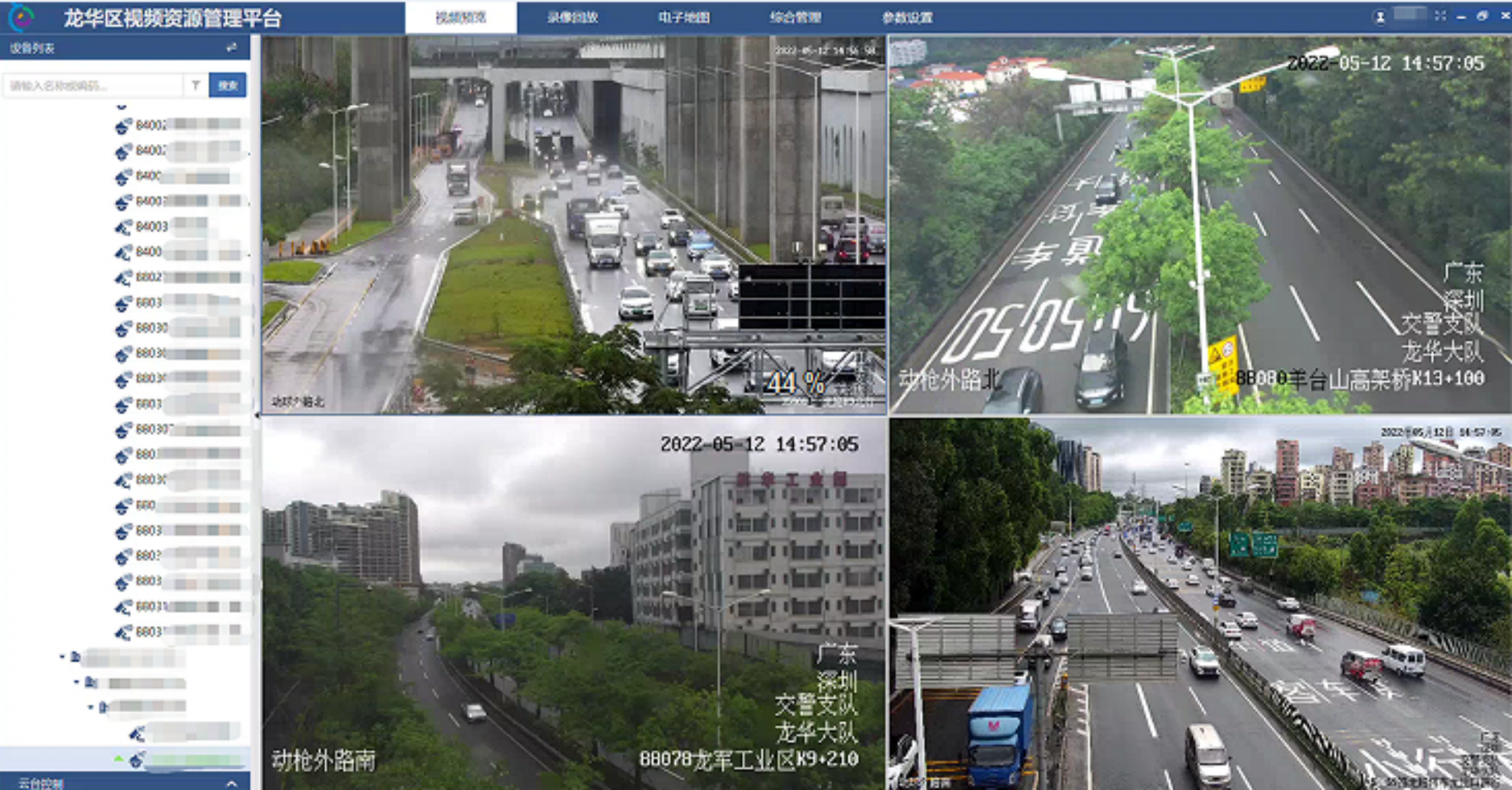The width and height of the screenshot is (1512, 790).
Task: Click the platform logo icon in the title bar
Action: [x=20, y=17]
